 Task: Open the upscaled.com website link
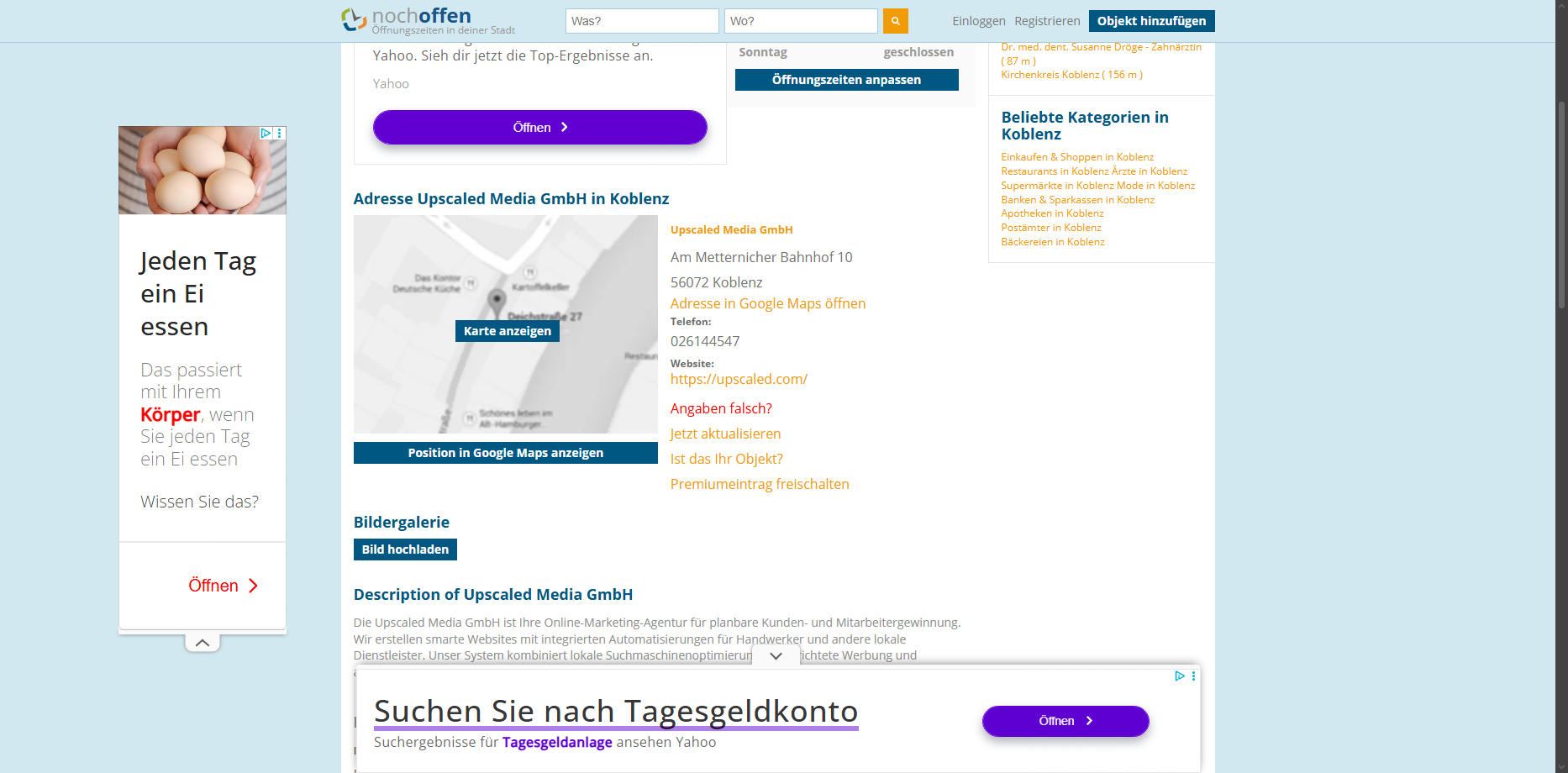point(739,379)
